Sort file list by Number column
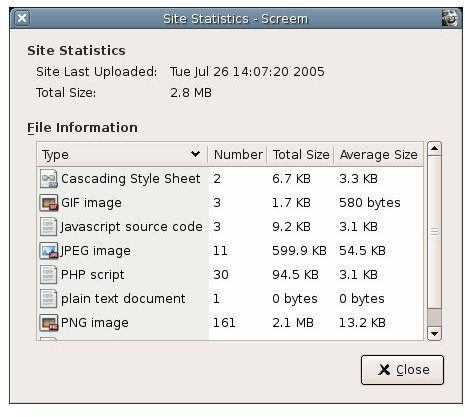465x417 pixels. tap(237, 155)
